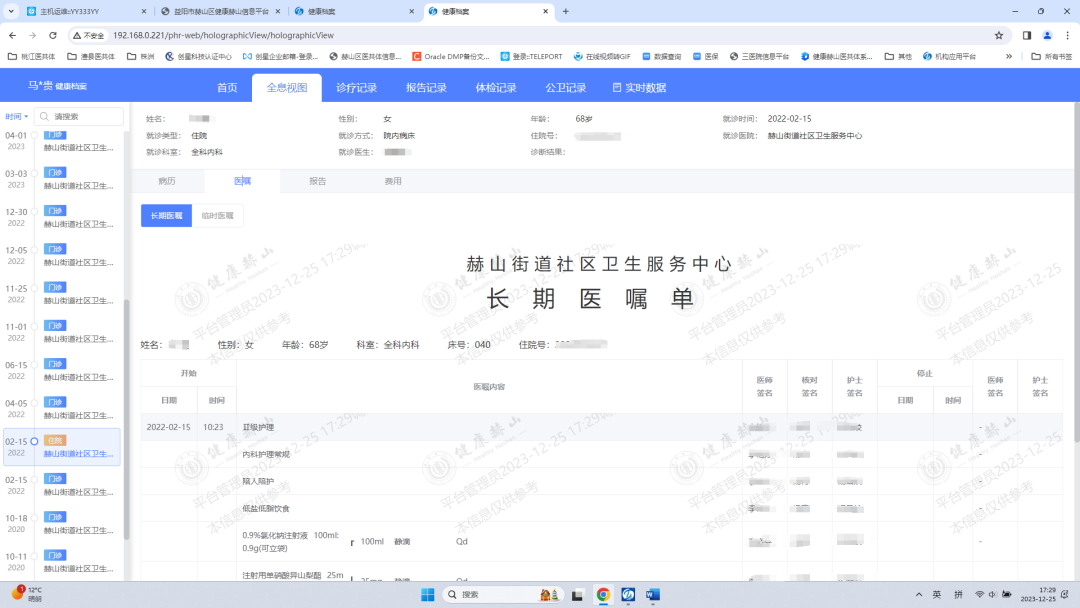The image size is (1080, 608).
Task: Open the Chrome profile icon
Action: pyautogui.click(x=1047, y=35)
